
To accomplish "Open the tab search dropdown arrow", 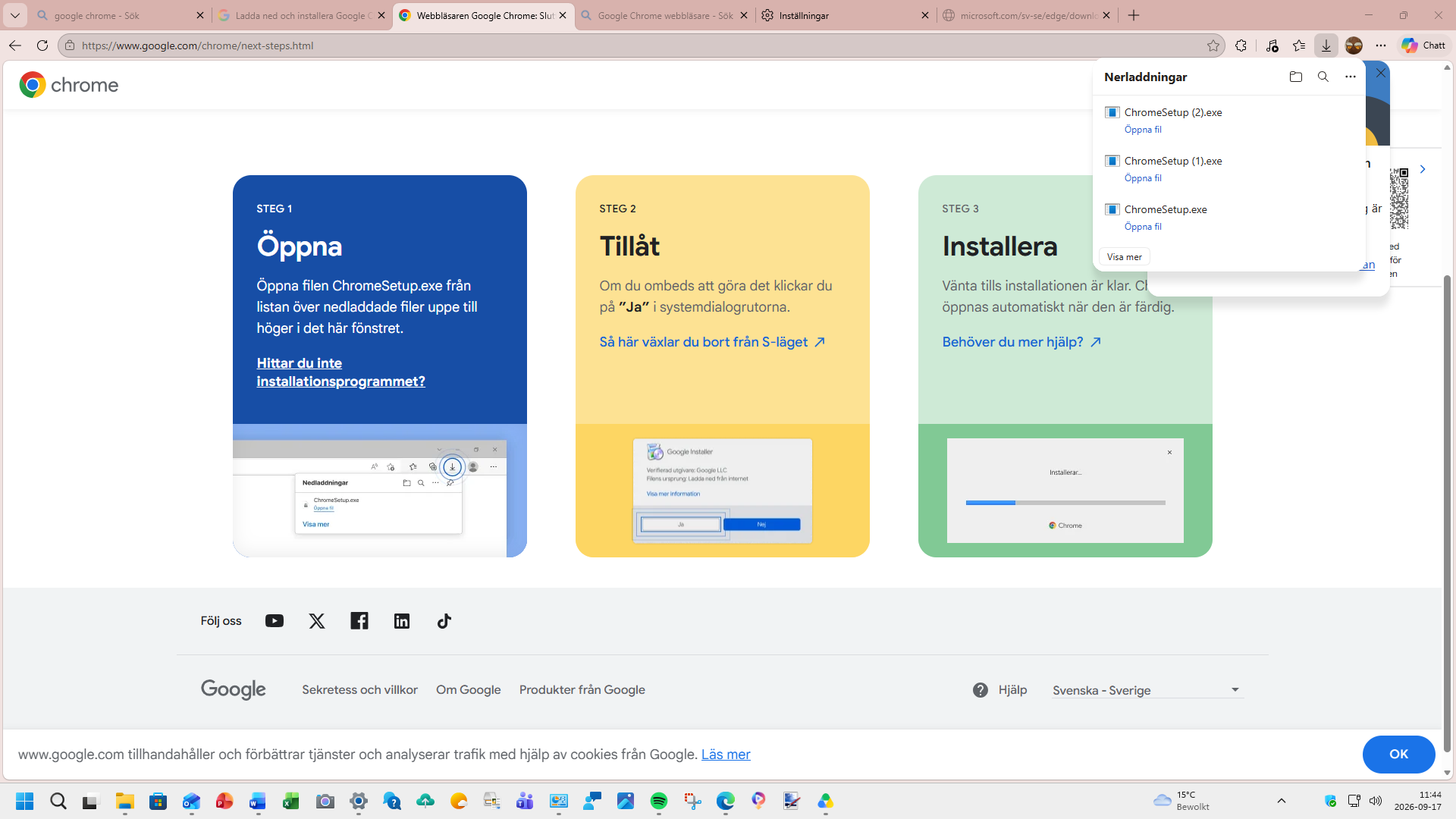I will coord(14,15).
